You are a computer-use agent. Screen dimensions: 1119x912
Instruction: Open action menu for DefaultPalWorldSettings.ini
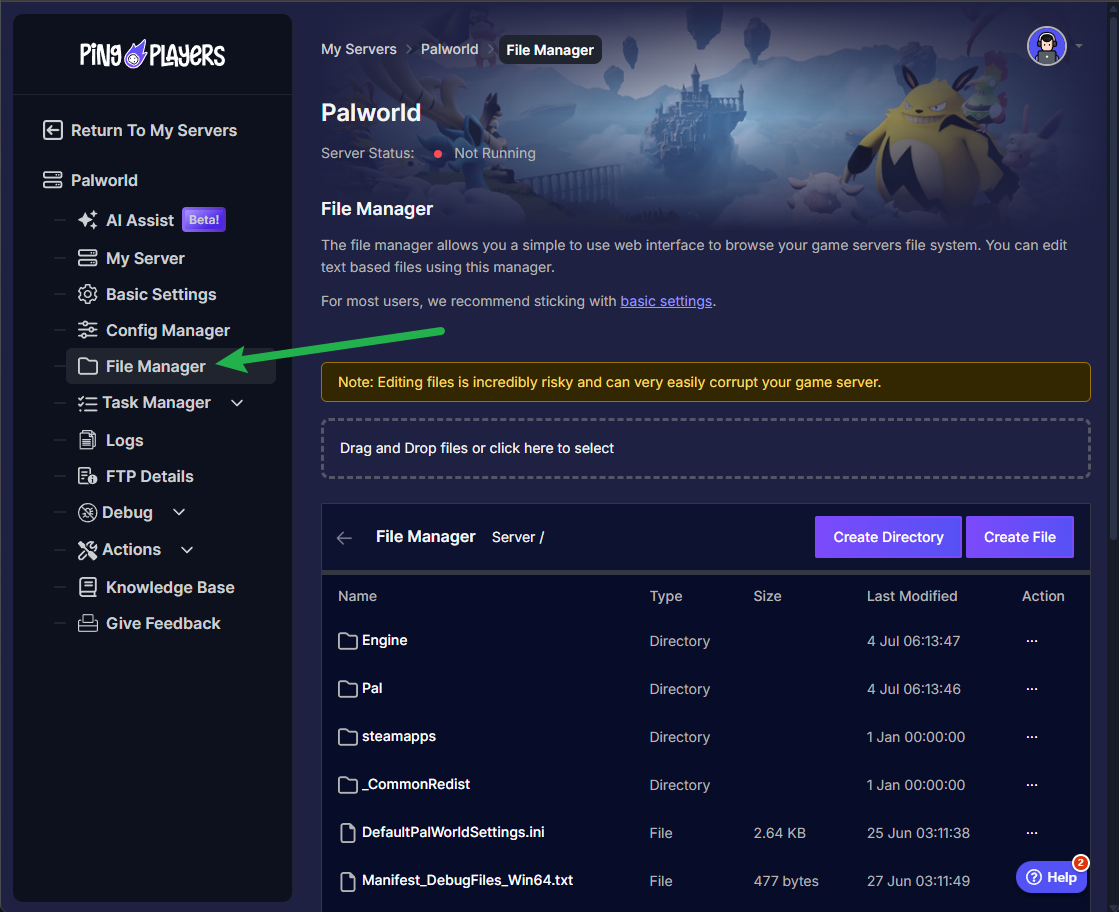[1032, 833]
